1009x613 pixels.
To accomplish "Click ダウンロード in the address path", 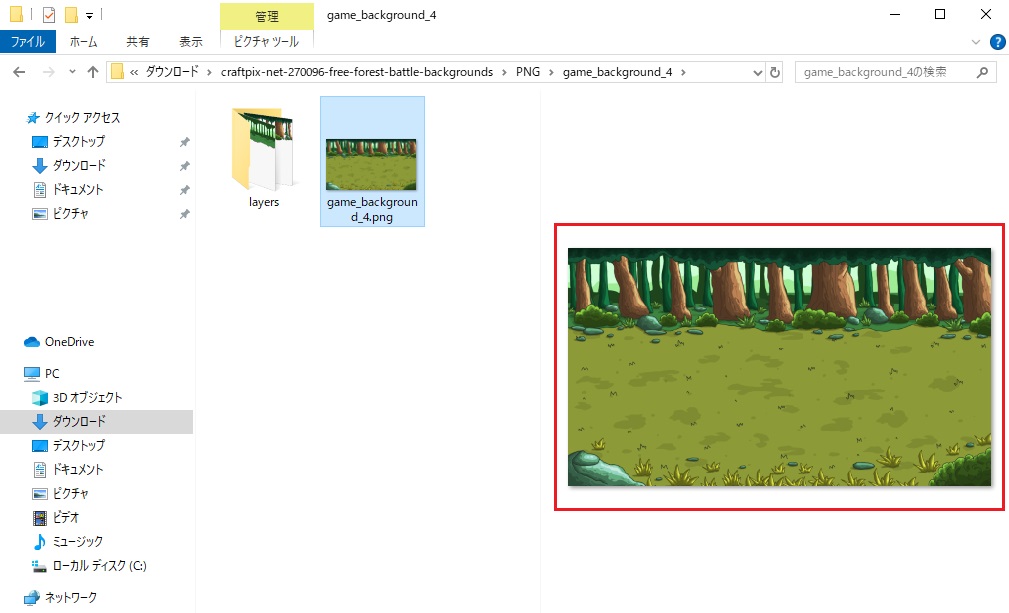I will 172,72.
